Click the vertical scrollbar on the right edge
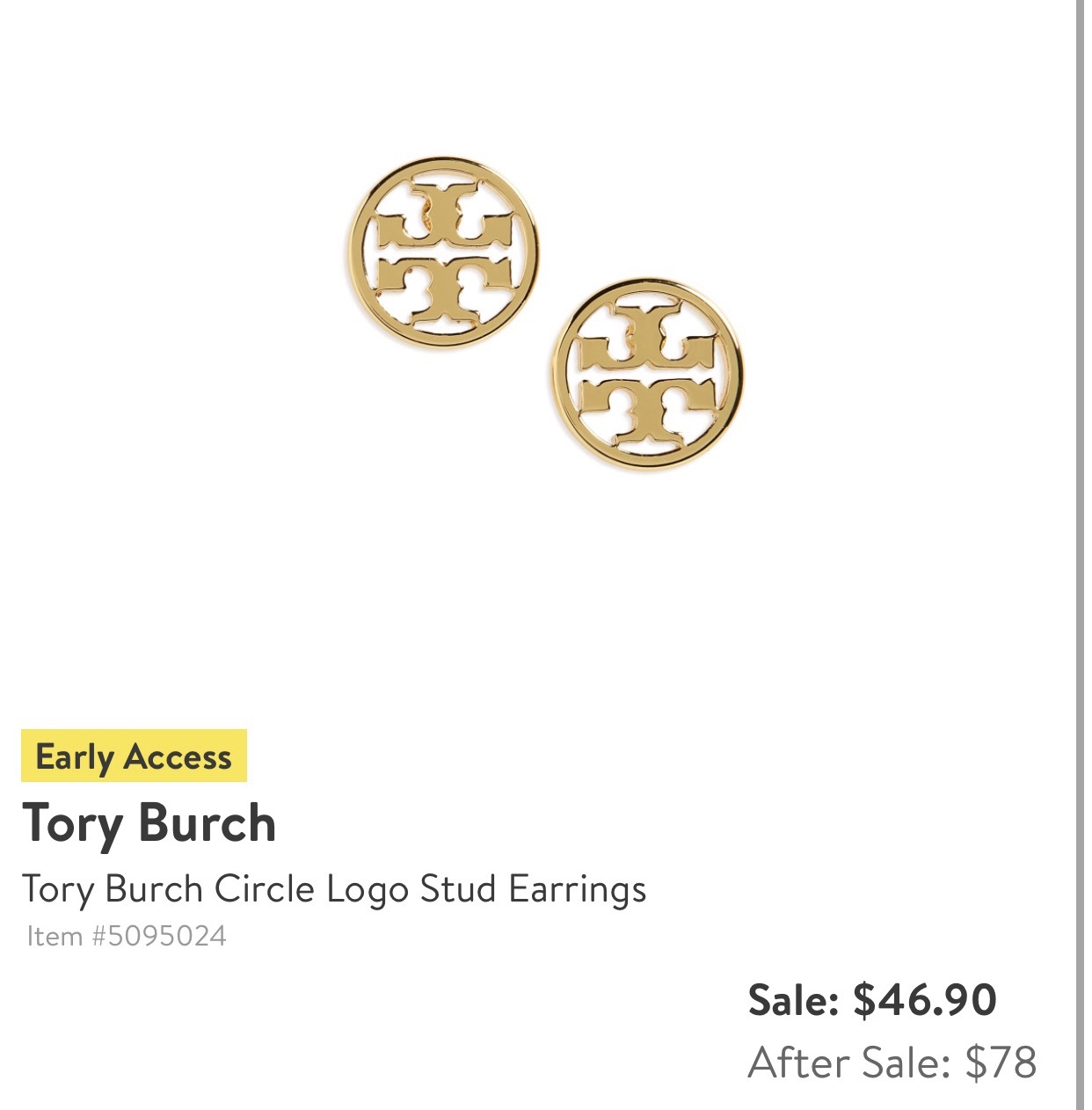Image resolution: width=1092 pixels, height=1110 pixels. click(1080, 554)
